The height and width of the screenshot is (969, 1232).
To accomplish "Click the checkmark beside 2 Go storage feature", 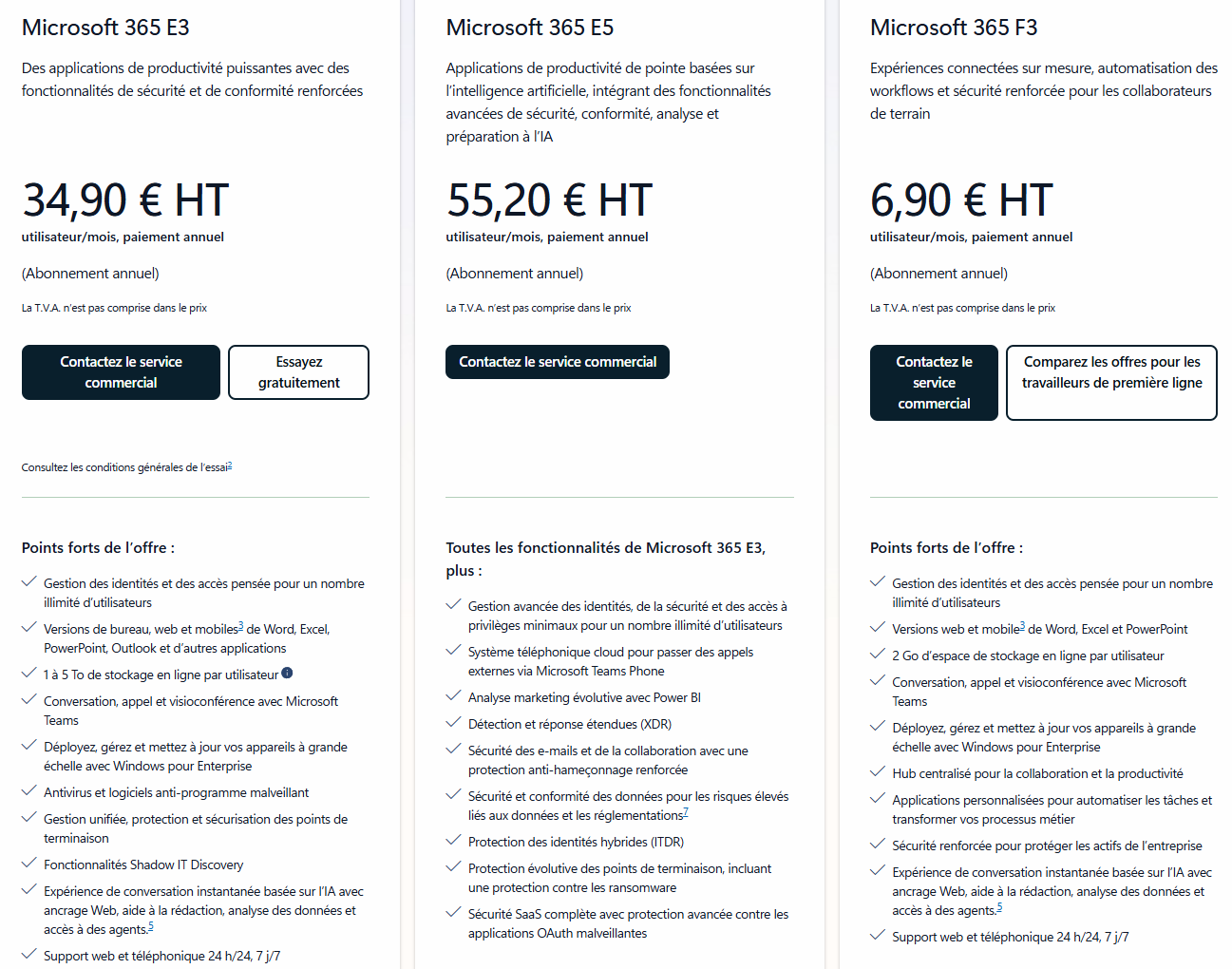I will point(878,655).
